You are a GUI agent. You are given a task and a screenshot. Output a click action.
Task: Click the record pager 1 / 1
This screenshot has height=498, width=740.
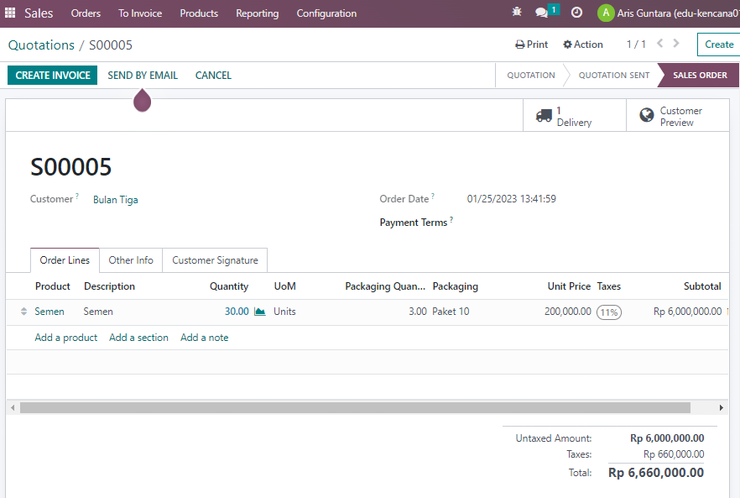[636, 44]
